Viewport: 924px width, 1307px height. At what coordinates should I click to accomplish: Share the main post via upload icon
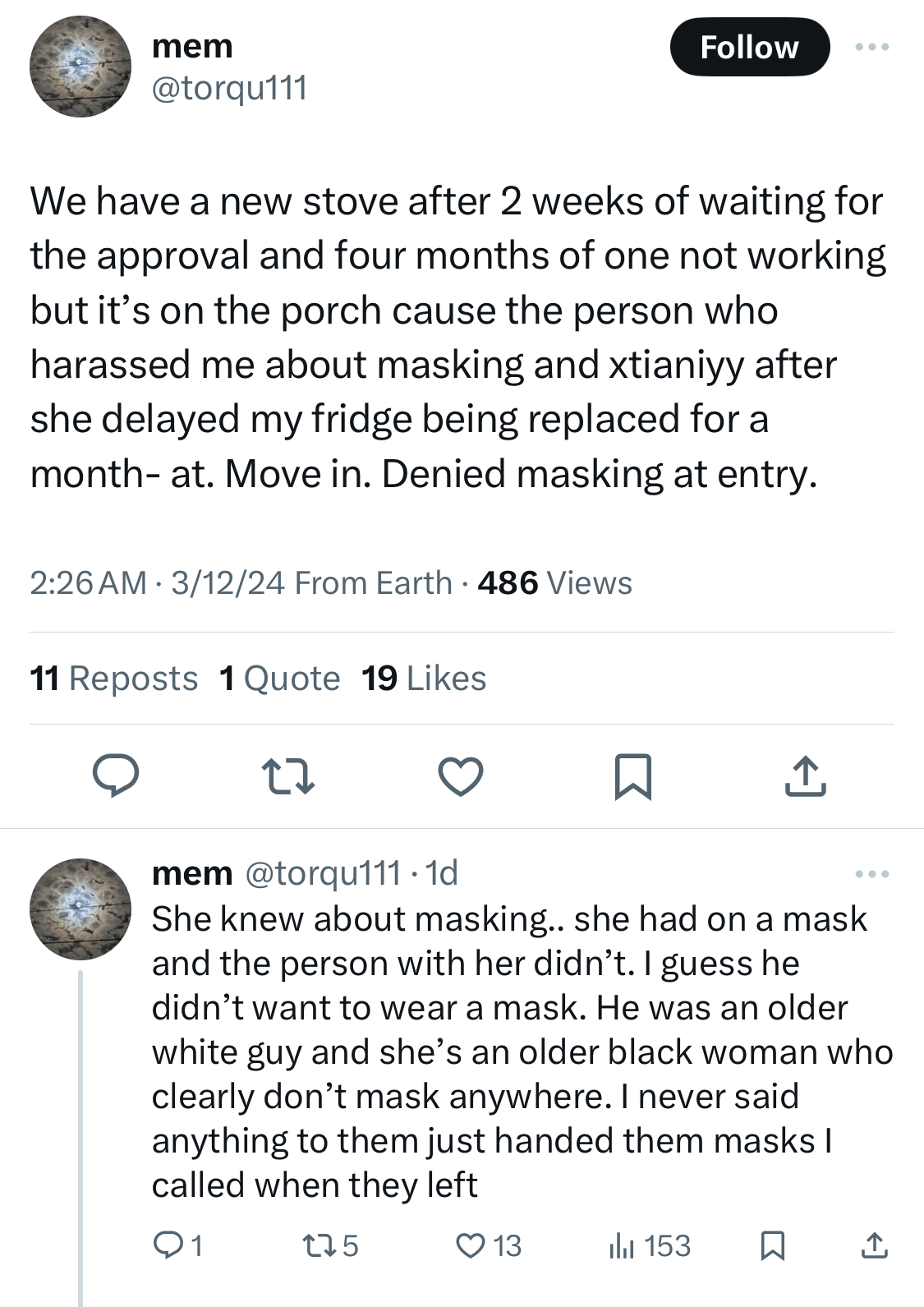click(805, 776)
